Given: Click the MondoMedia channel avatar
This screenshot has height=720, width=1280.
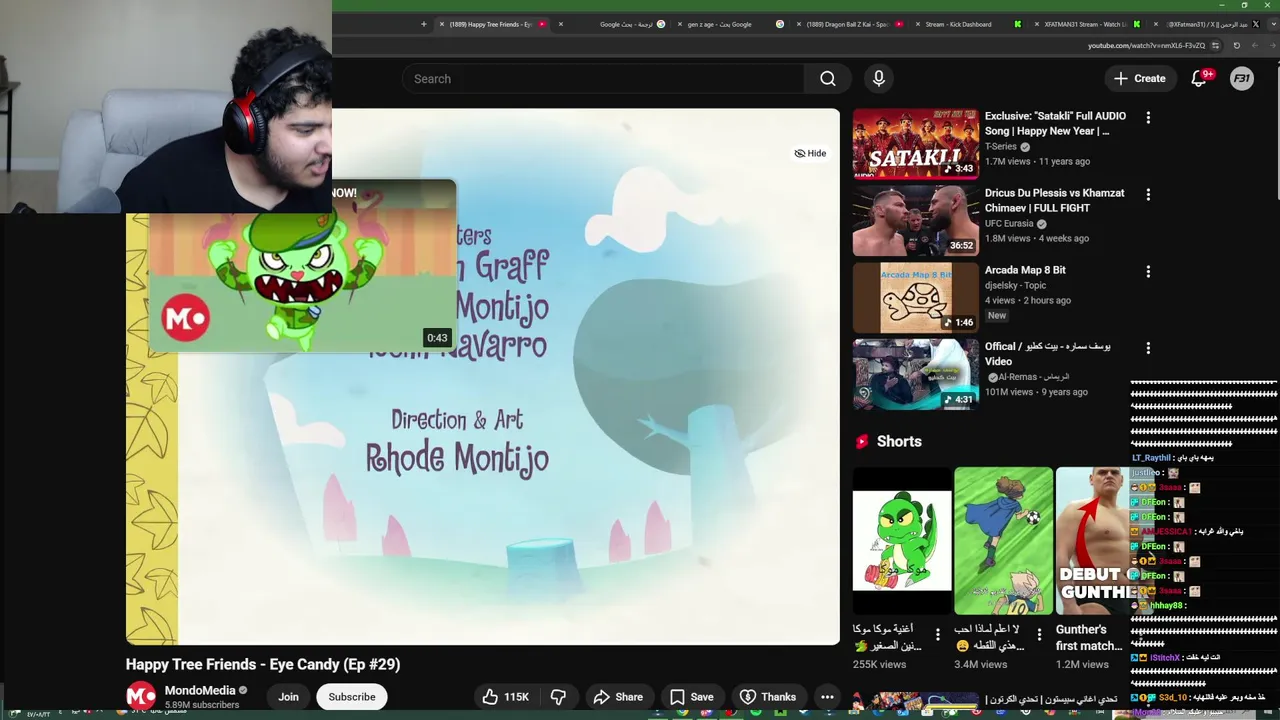Looking at the screenshot, I should click(141, 696).
